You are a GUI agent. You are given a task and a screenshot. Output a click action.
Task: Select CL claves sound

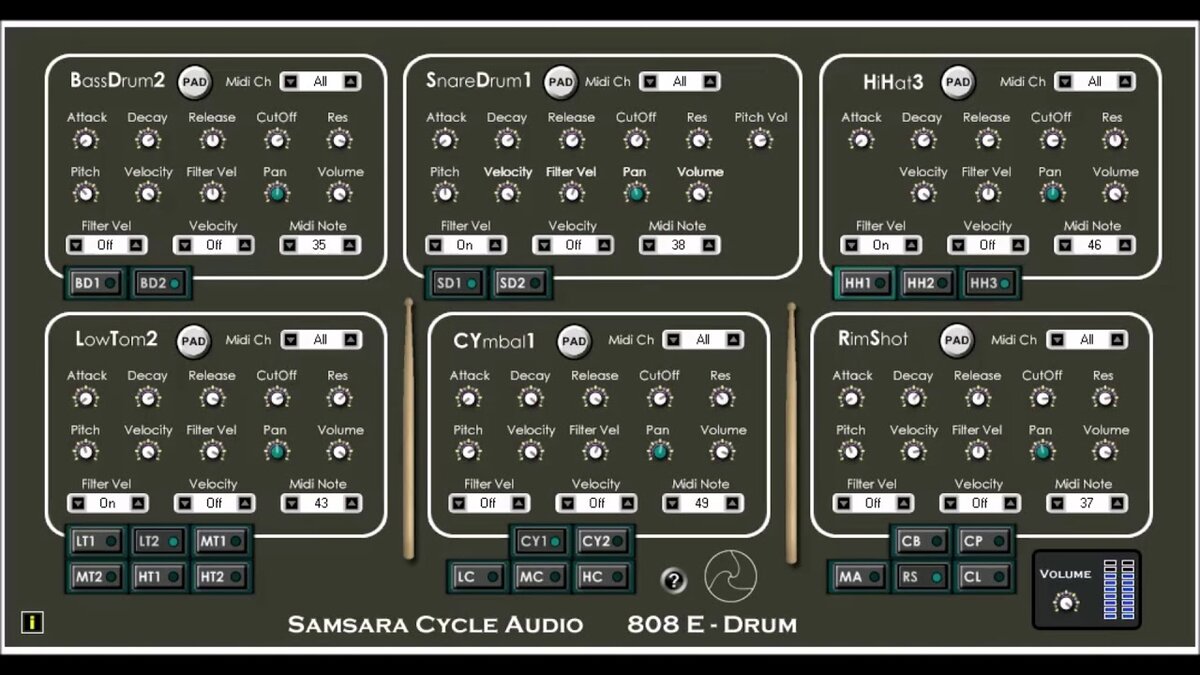(x=985, y=576)
